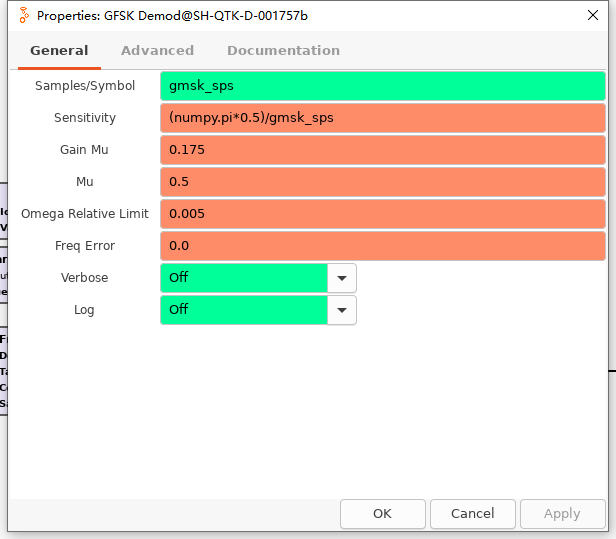This screenshot has width=616, height=539.
Task: Click the Gain Mu label
Action: [x=84, y=150]
